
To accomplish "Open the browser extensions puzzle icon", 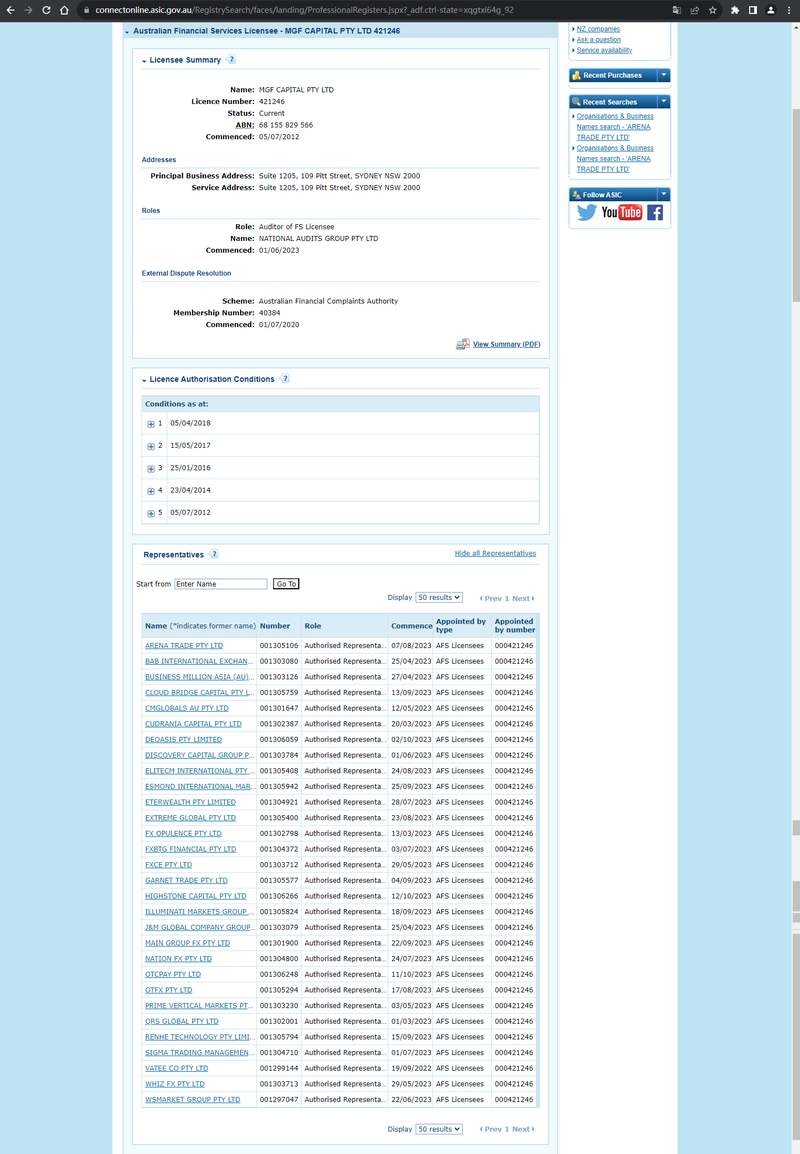I will (x=734, y=10).
